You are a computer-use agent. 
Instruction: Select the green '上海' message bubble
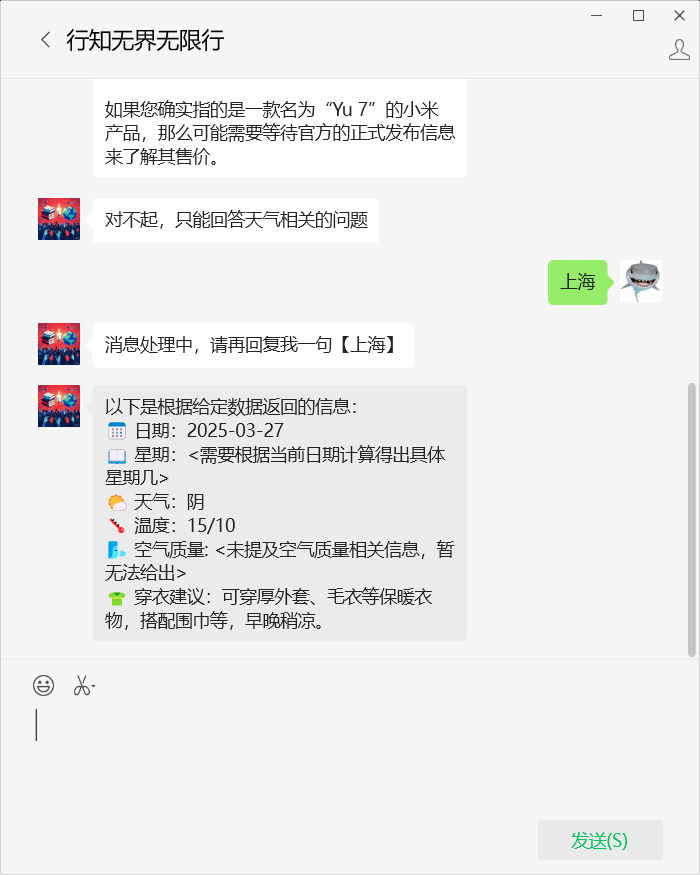[x=578, y=282]
